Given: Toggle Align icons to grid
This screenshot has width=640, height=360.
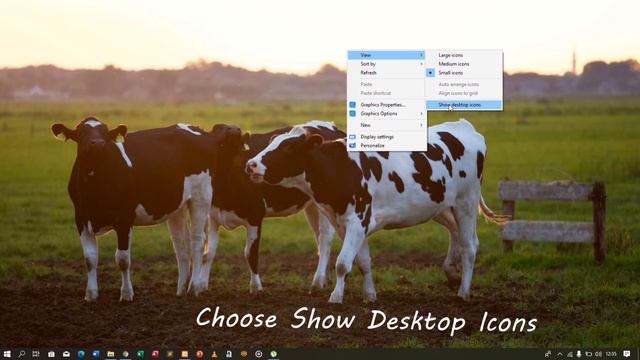Looking at the screenshot, I should pyautogui.click(x=464, y=93).
